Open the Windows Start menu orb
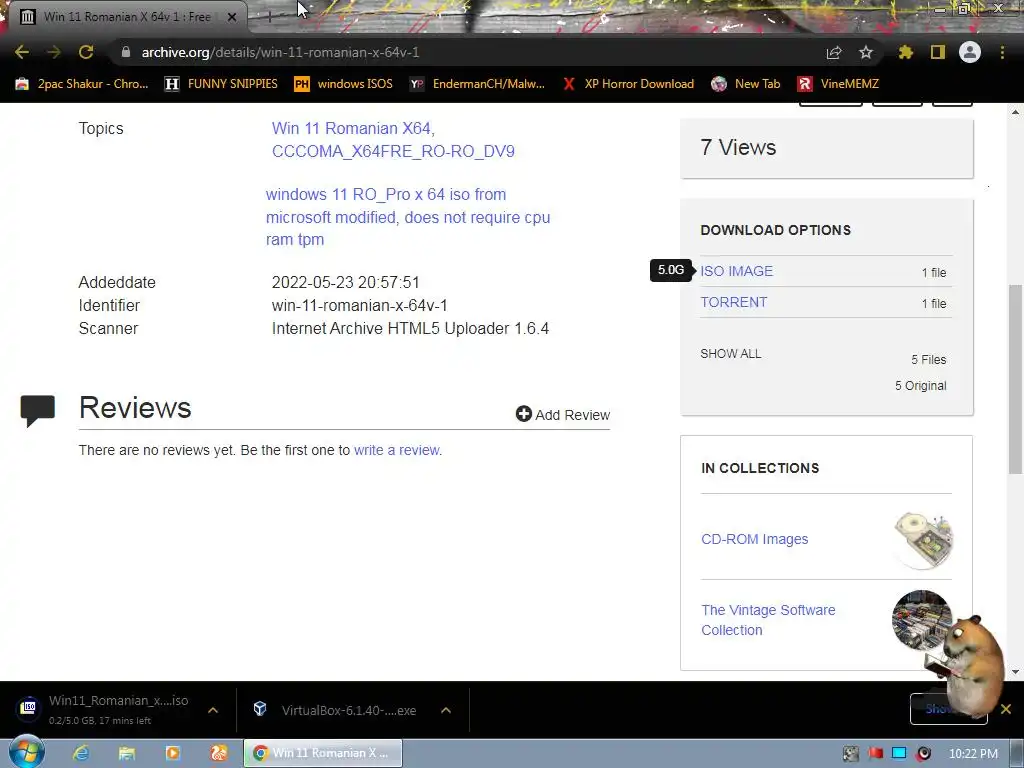The height and width of the screenshot is (768, 1024). (27, 752)
